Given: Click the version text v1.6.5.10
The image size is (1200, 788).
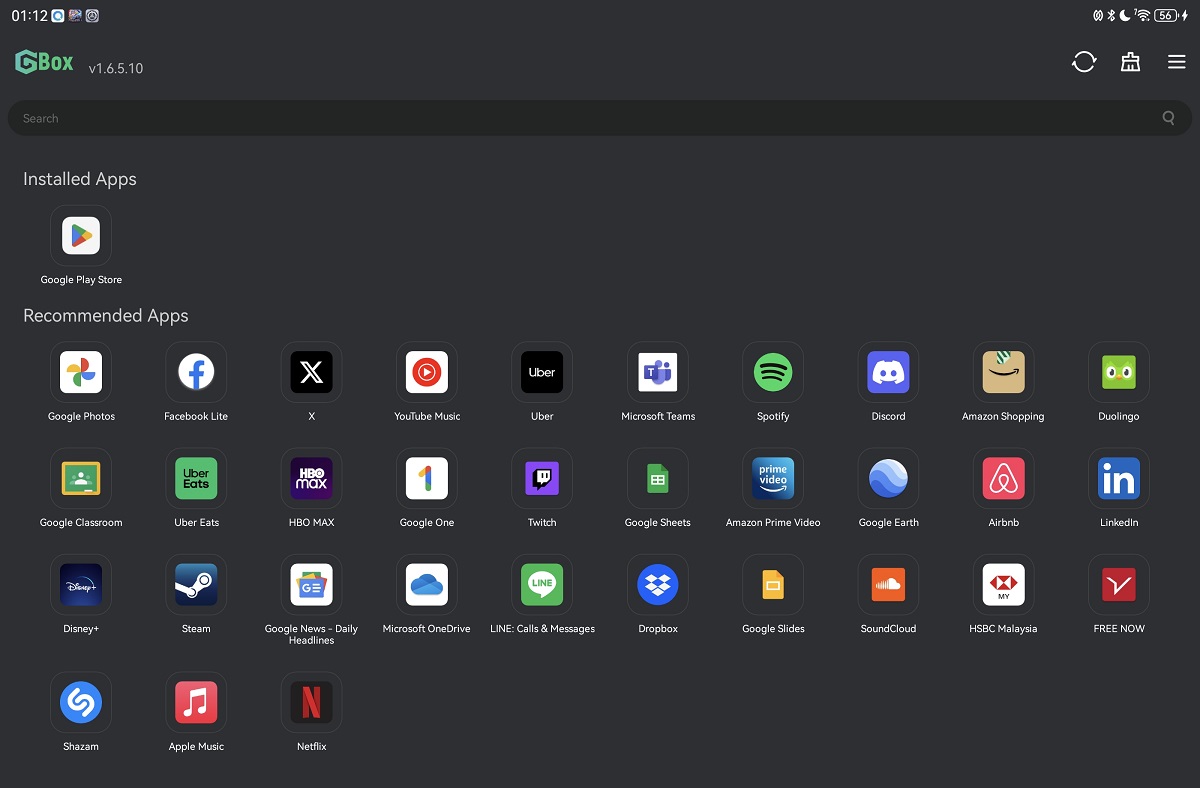Looking at the screenshot, I should (116, 69).
